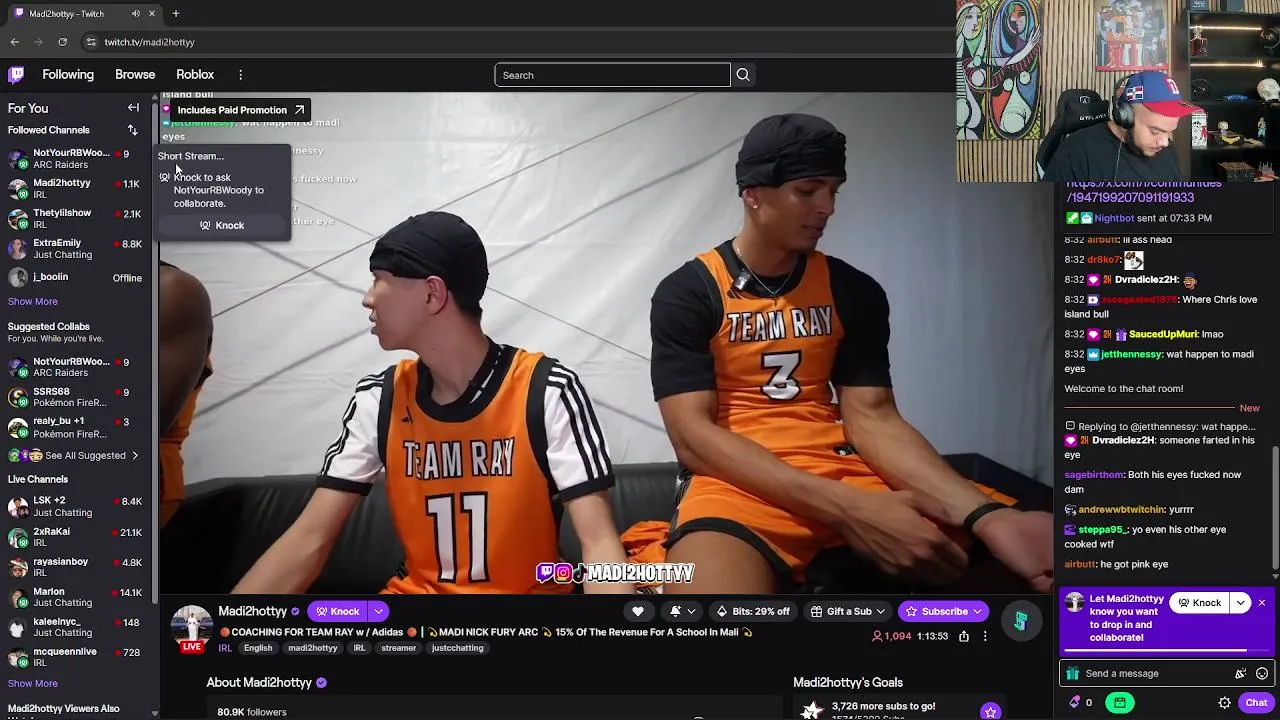Click the purple Knock button under the video
Viewport: 1280px width, 720px height.
[337, 611]
